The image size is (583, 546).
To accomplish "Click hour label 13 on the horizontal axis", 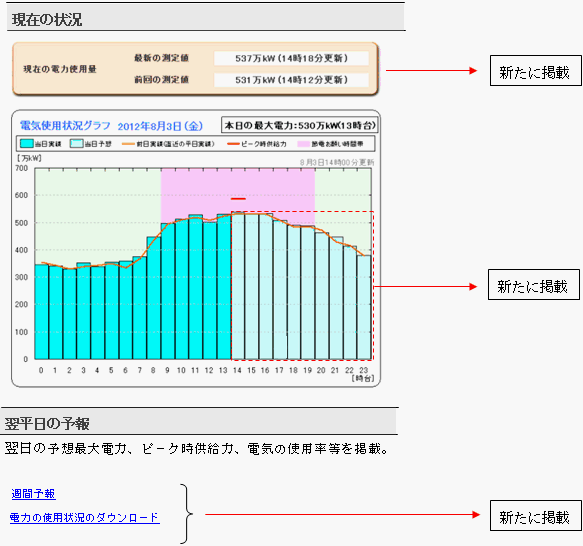I will (223, 370).
